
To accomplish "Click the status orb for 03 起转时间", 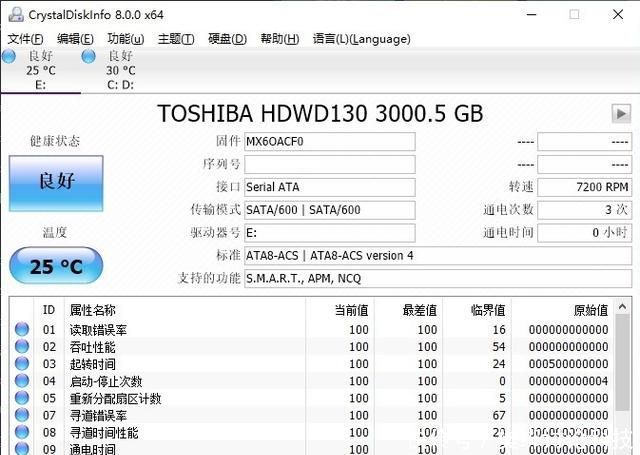I will pos(22,363).
